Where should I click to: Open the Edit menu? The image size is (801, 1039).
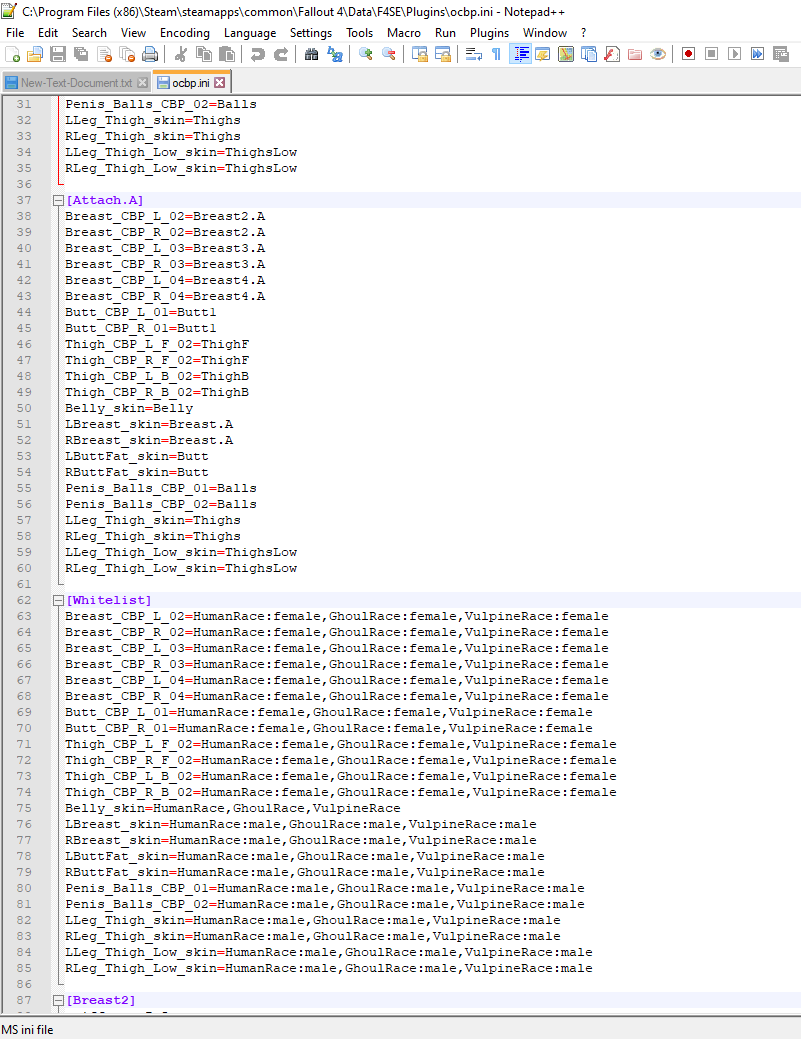48,32
